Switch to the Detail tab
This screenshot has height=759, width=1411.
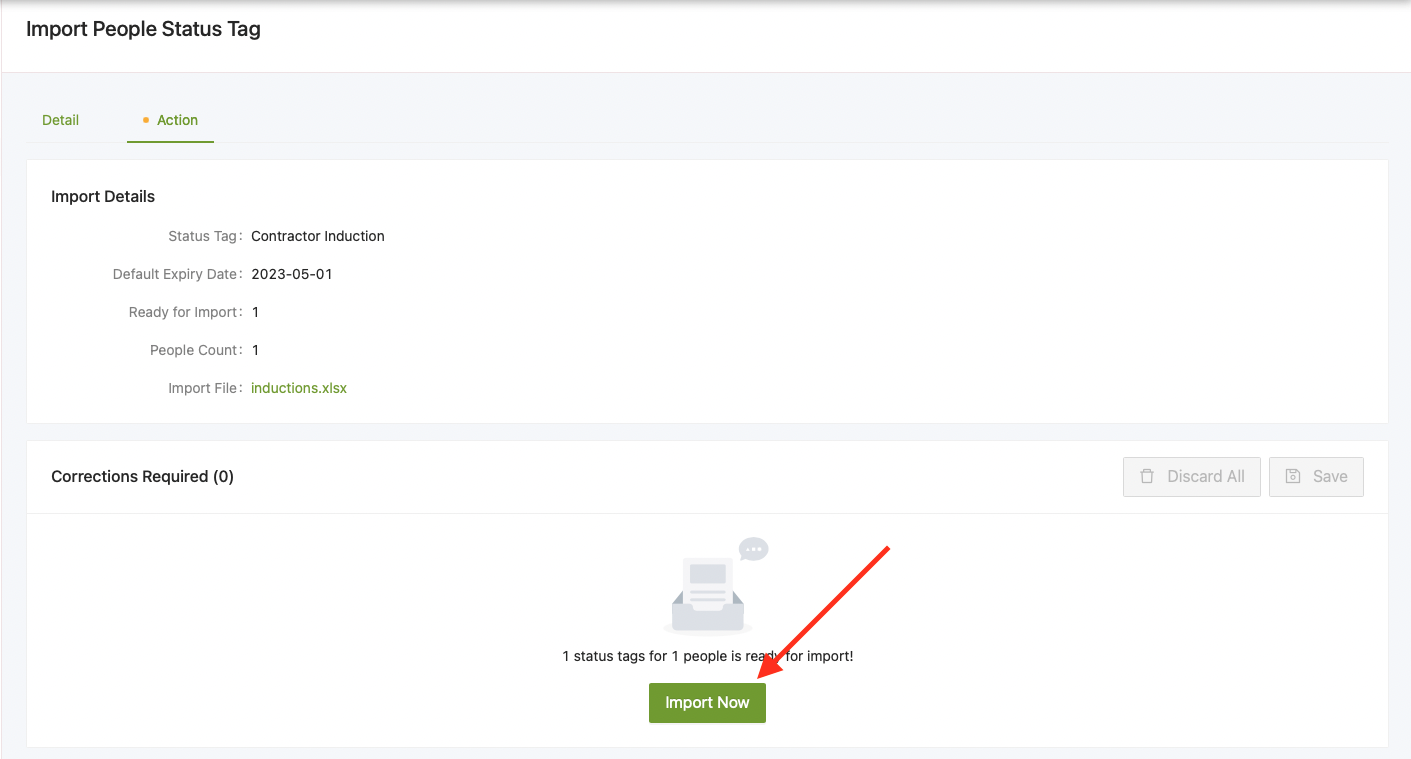(x=60, y=120)
